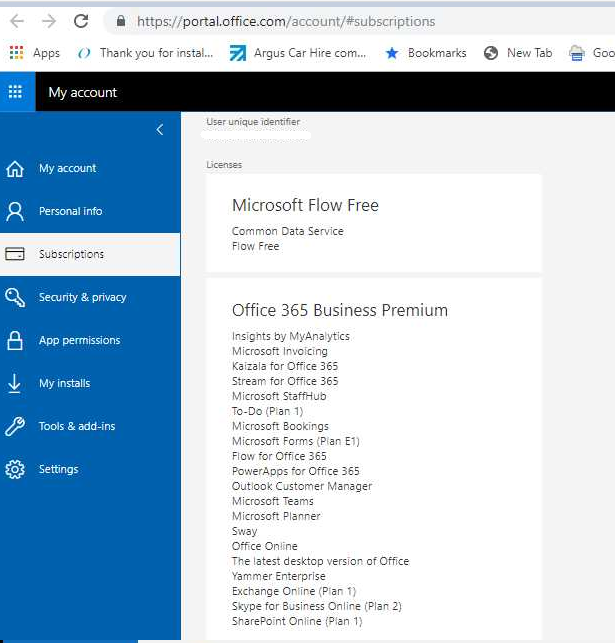
Task: Click 'Flow Free' service line
Action: [255, 246]
